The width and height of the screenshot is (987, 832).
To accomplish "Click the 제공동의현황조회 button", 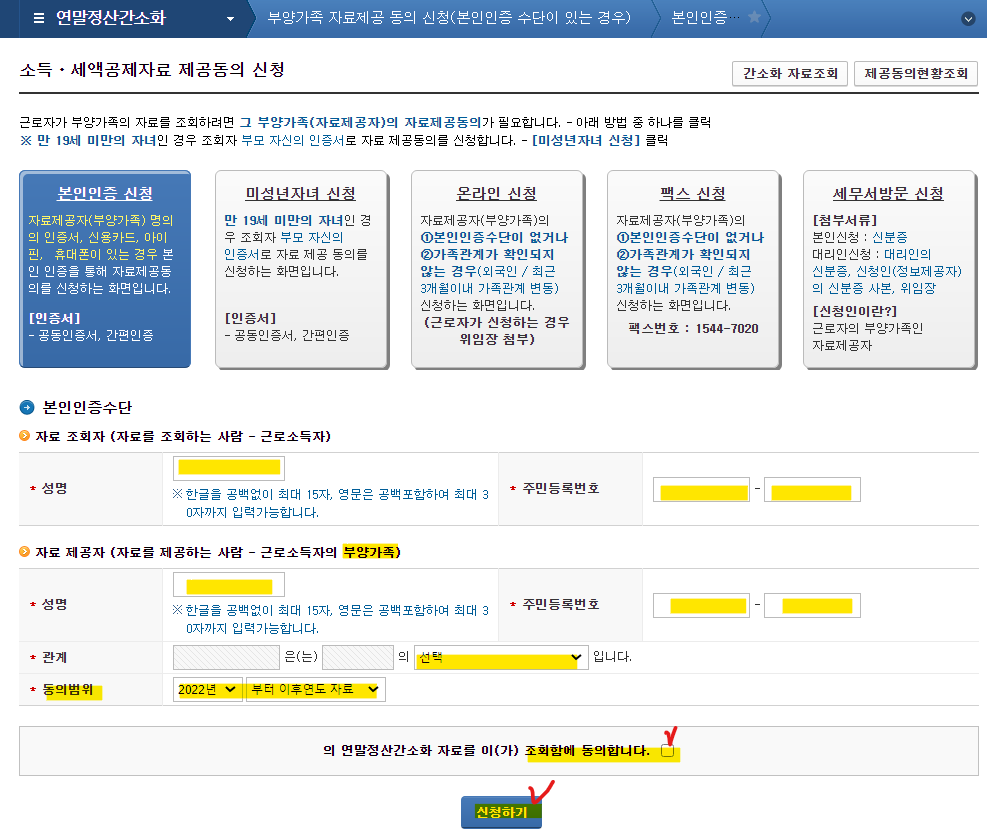I will [916, 74].
